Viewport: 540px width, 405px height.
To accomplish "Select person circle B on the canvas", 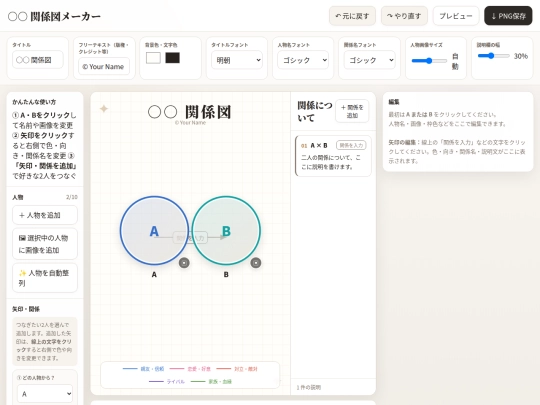I will click(x=226, y=231).
